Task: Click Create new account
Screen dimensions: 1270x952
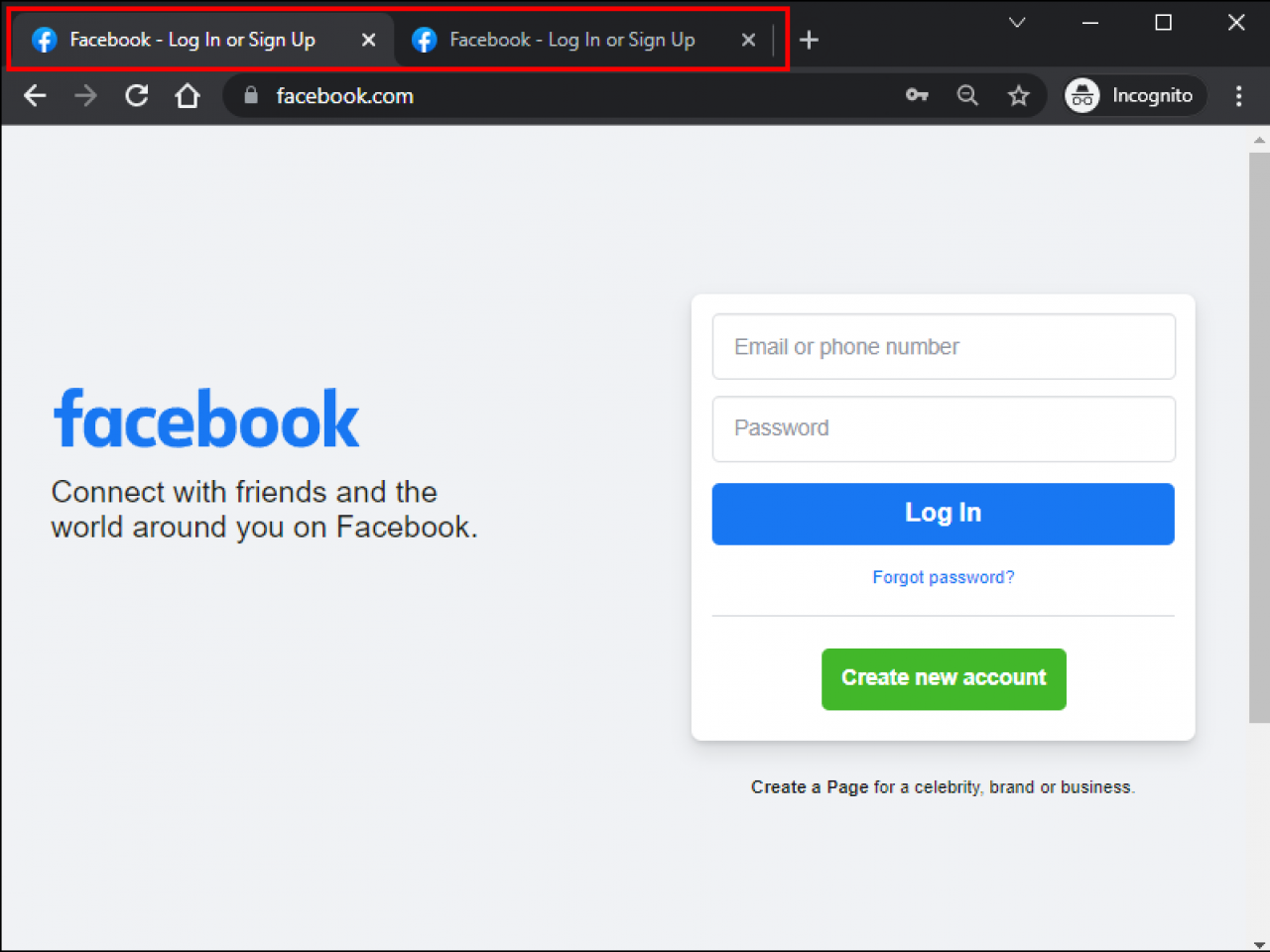Action: pos(943,678)
